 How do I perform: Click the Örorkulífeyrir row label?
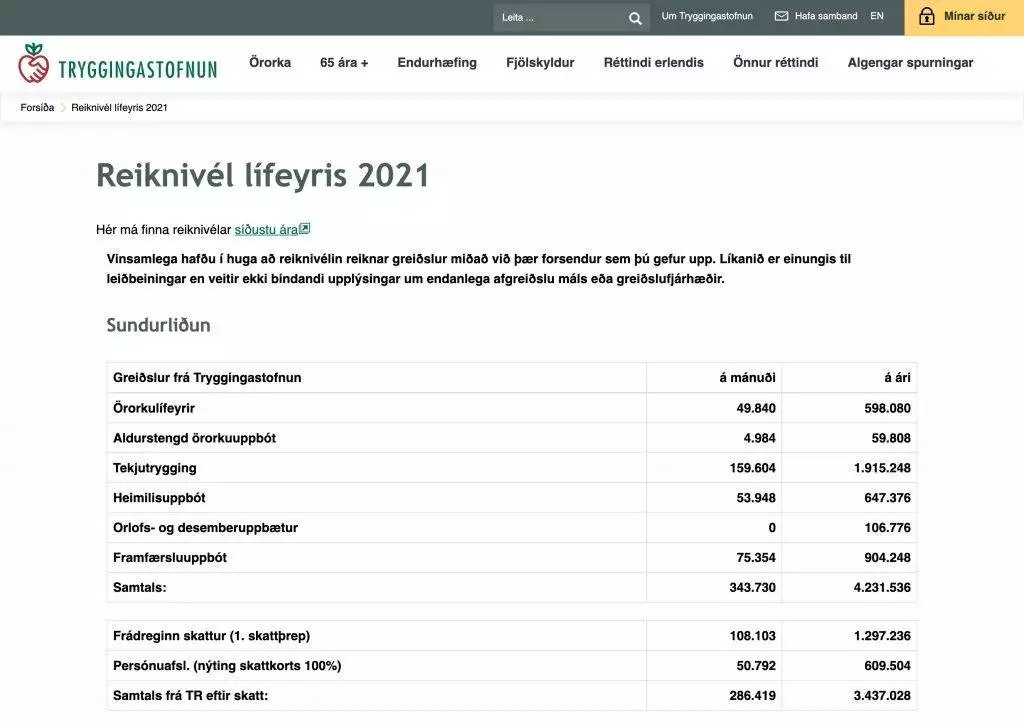click(153, 408)
